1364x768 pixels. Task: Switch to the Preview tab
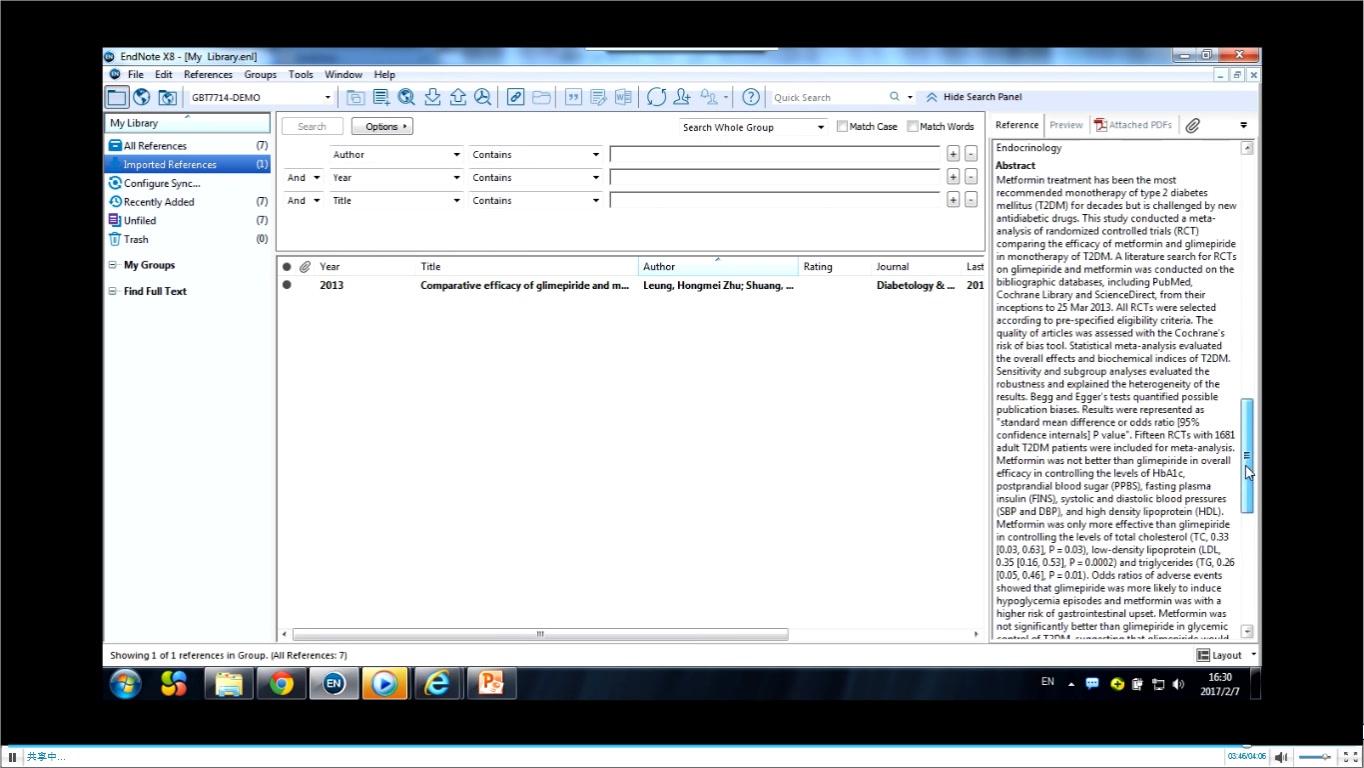pyautogui.click(x=1066, y=125)
